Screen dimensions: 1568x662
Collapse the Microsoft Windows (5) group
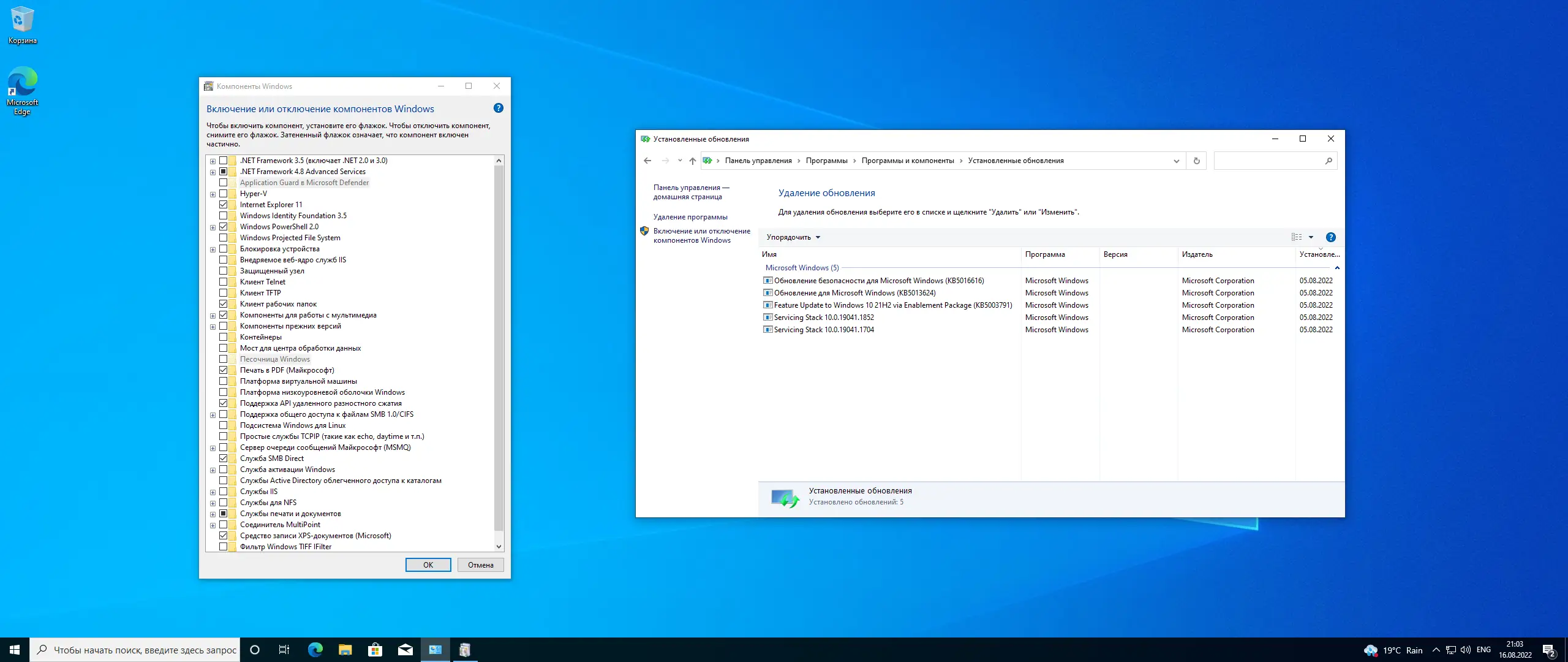point(1337,268)
